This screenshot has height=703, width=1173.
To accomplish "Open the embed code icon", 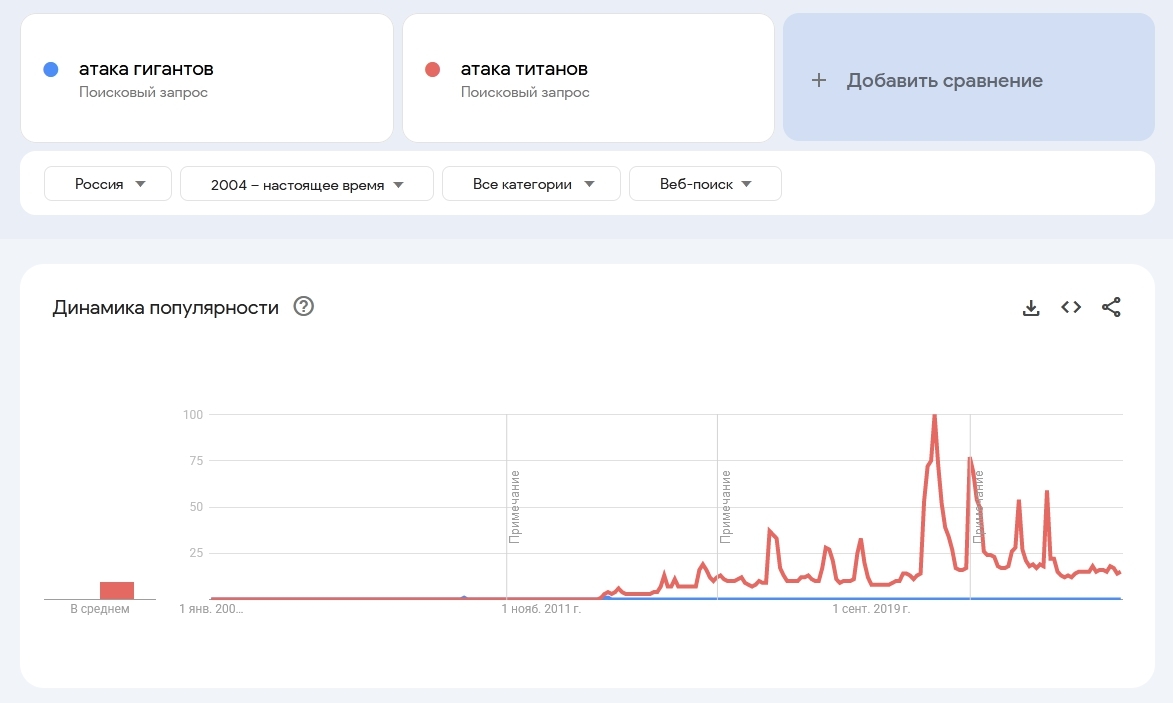I will click(x=1071, y=308).
